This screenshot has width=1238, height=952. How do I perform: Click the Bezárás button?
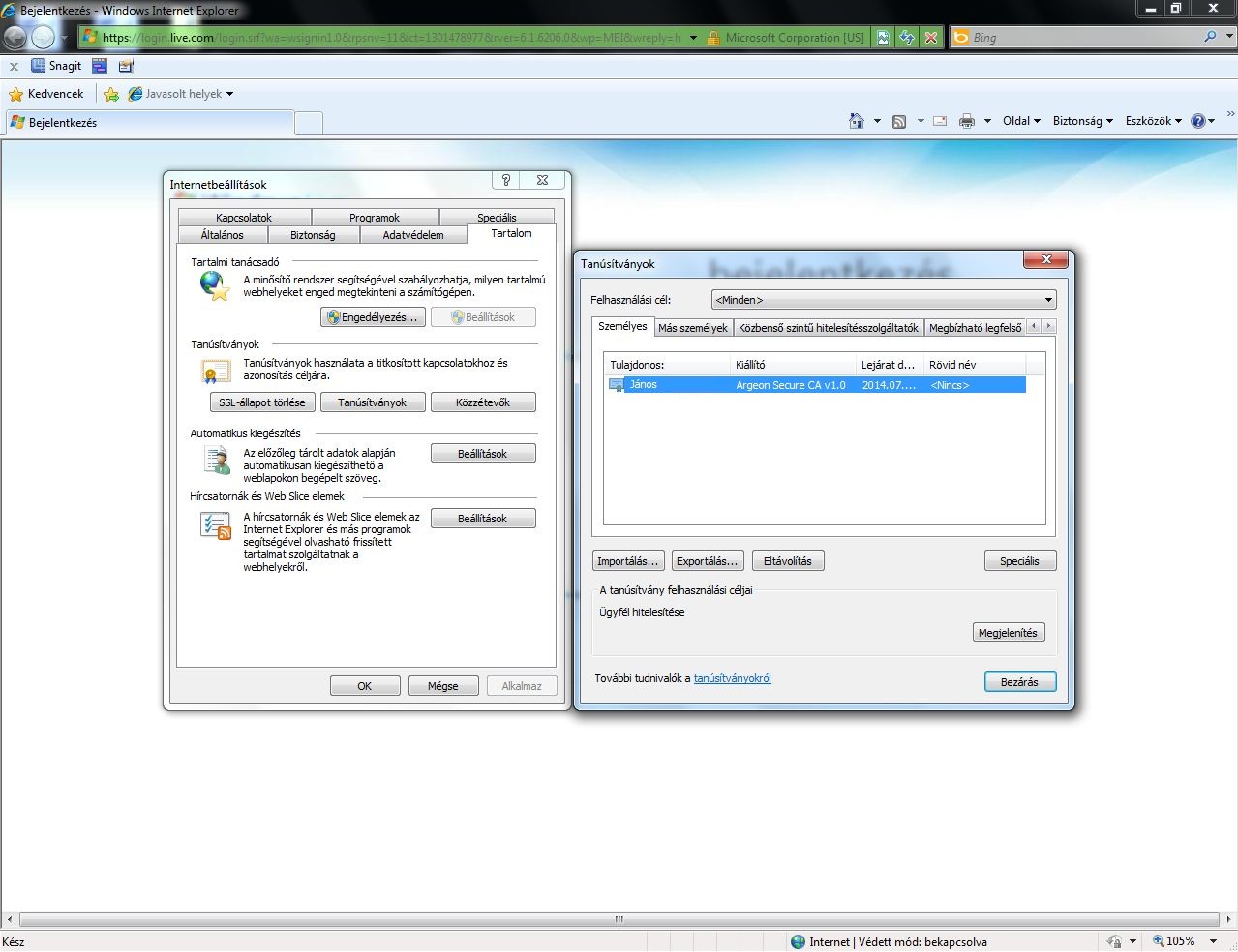click(x=1020, y=682)
